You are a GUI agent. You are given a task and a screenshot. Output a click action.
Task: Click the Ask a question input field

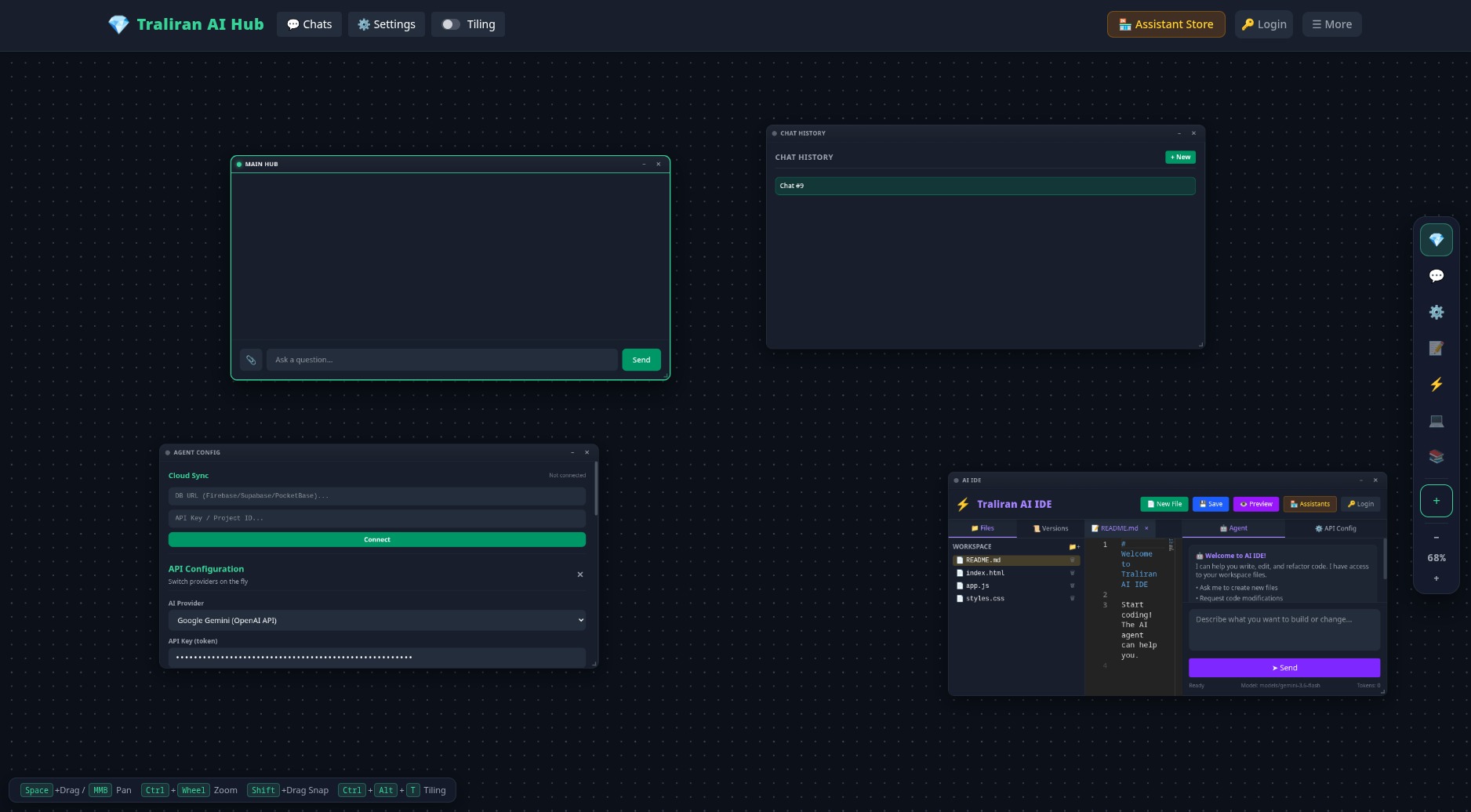[441, 360]
